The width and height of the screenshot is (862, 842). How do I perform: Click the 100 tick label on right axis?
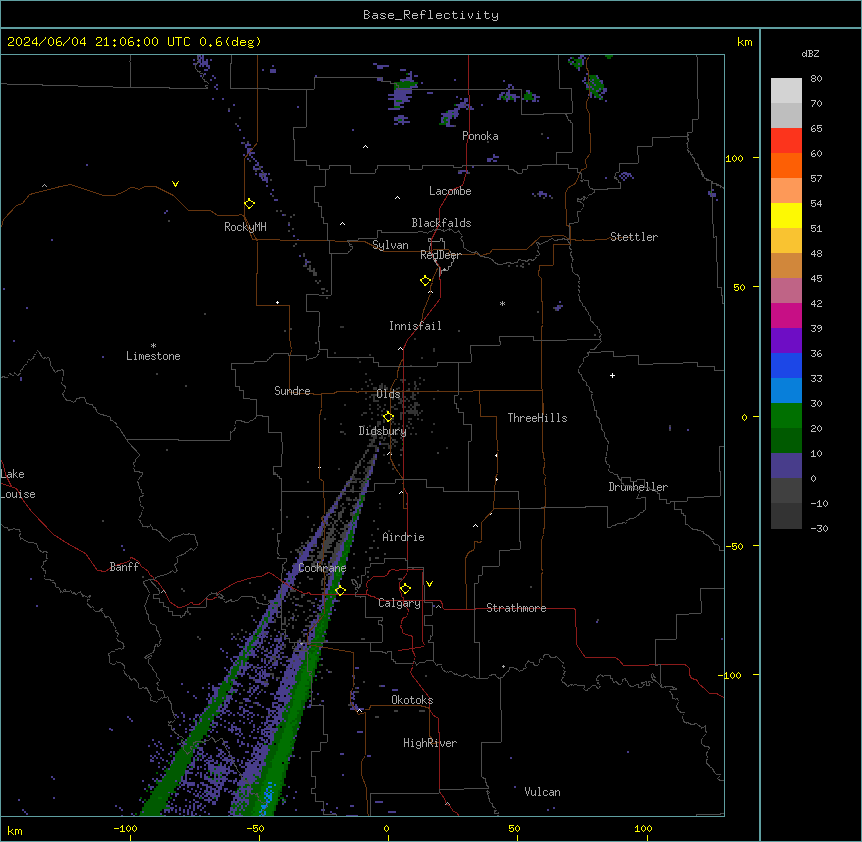(x=734, y=158)
